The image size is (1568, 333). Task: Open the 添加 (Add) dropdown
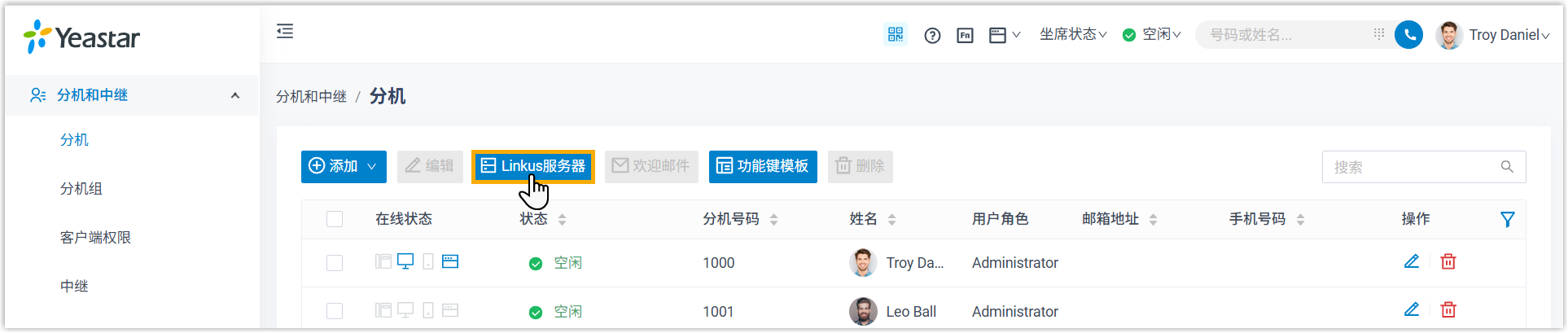pyautogui.click(x=344, y=166)
